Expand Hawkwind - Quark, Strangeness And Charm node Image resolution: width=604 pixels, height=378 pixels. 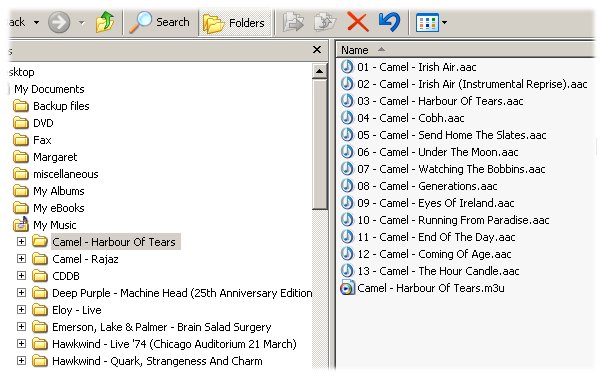click(22, 361)
